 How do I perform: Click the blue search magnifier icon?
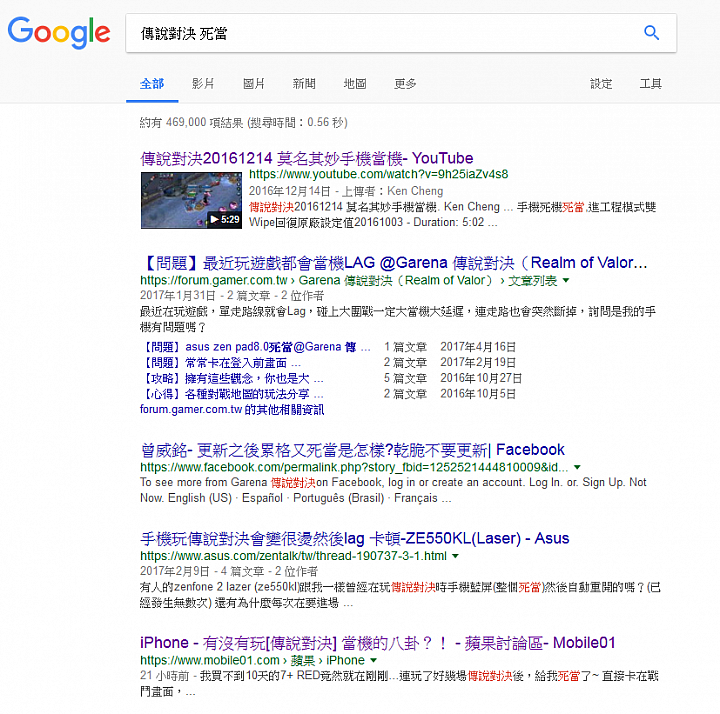pyautogui.click(x=651, y=33)
